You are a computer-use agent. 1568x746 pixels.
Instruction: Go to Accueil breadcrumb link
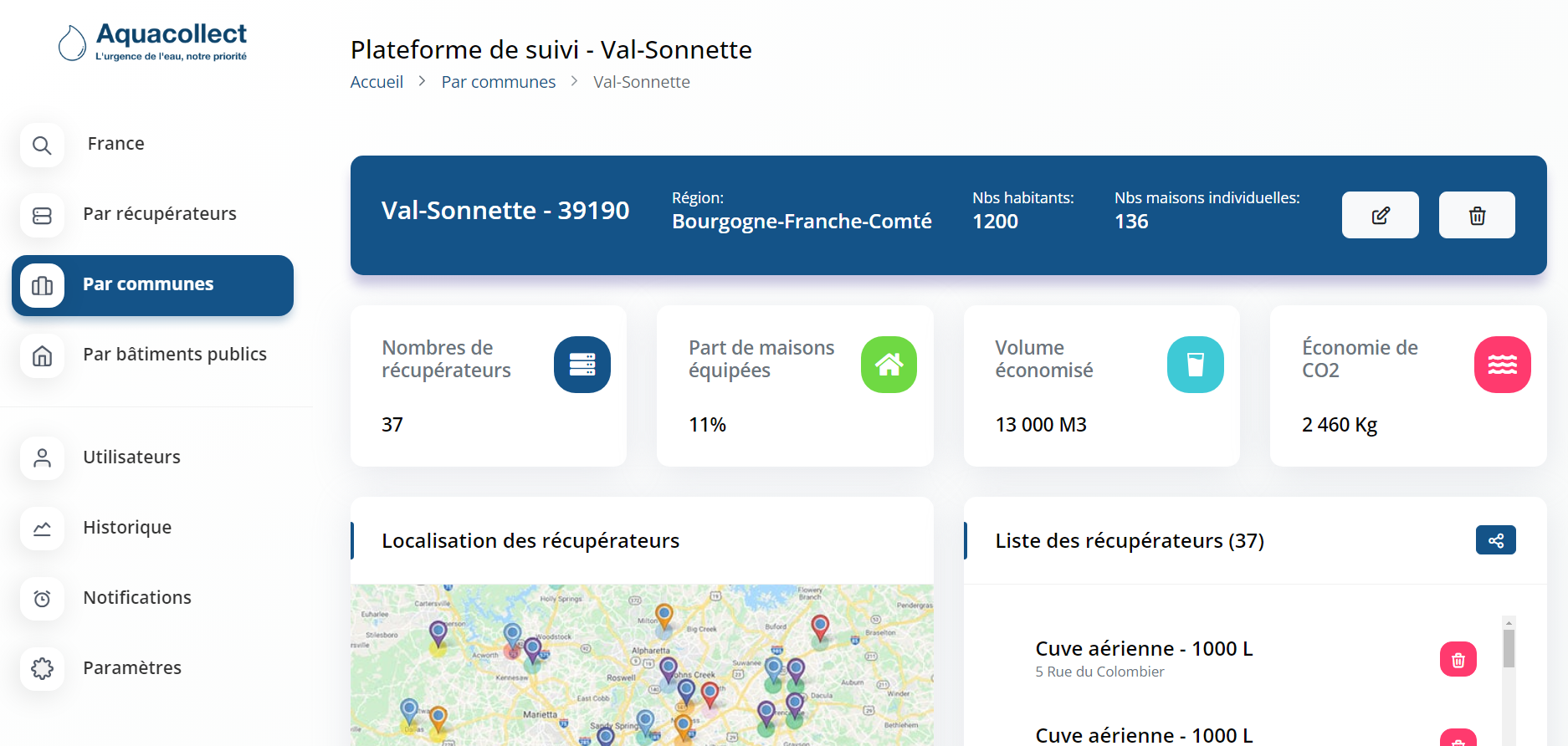(x=377, y=82)
